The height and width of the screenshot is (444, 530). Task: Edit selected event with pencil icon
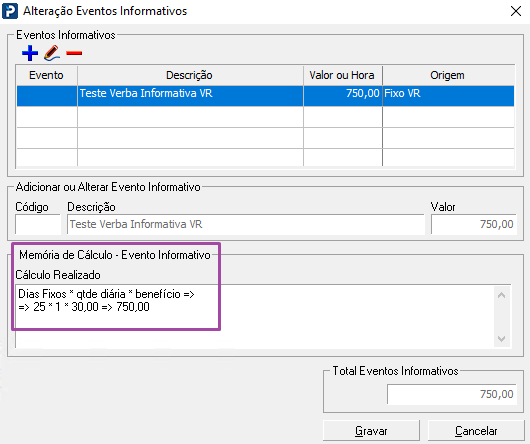coord(52,53)
